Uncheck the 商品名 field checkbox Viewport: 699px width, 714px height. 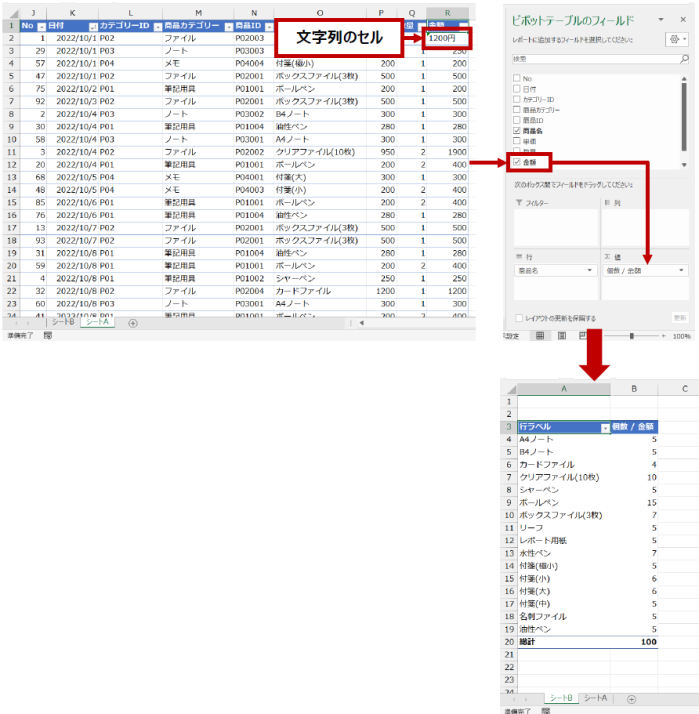[x=516, y=131]
